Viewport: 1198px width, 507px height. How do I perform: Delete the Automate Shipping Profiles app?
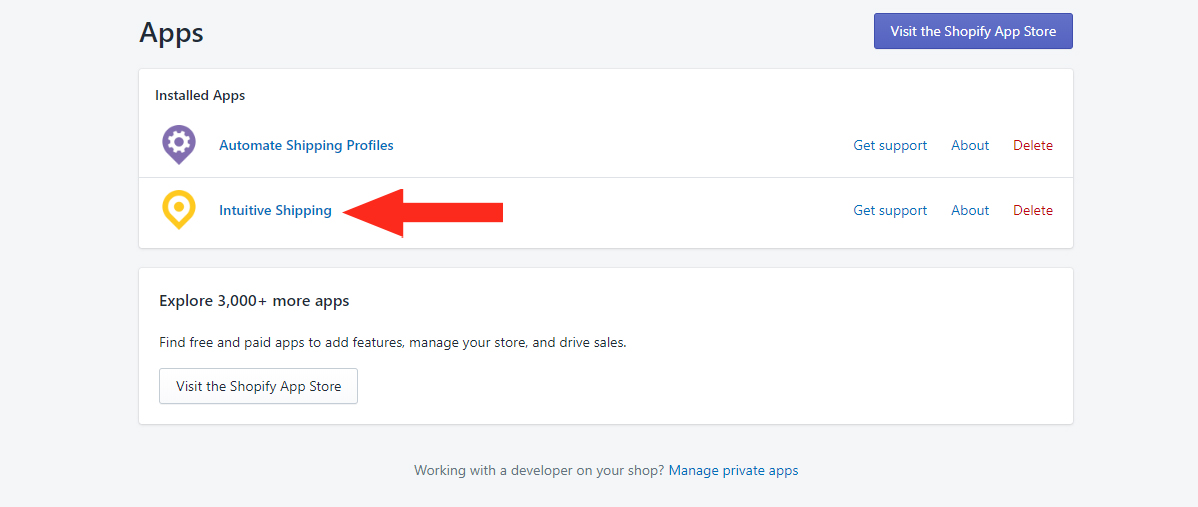coord(1032,145)
